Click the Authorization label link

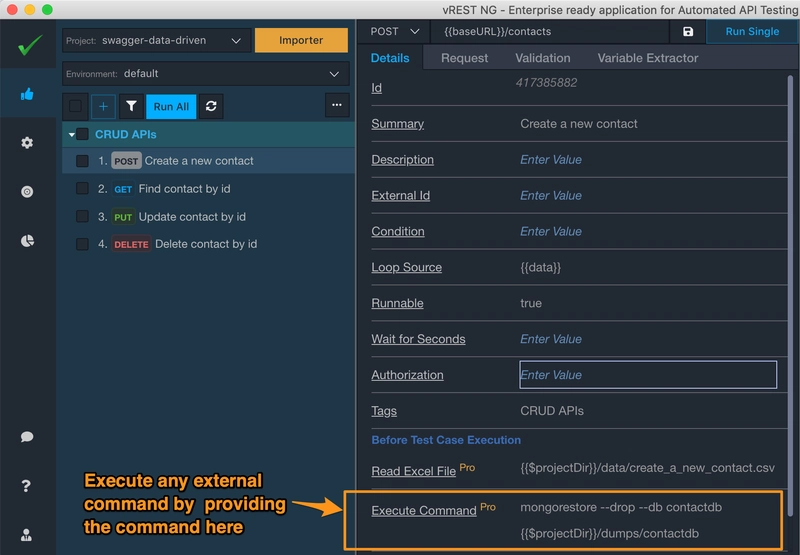tap(407, 375)
